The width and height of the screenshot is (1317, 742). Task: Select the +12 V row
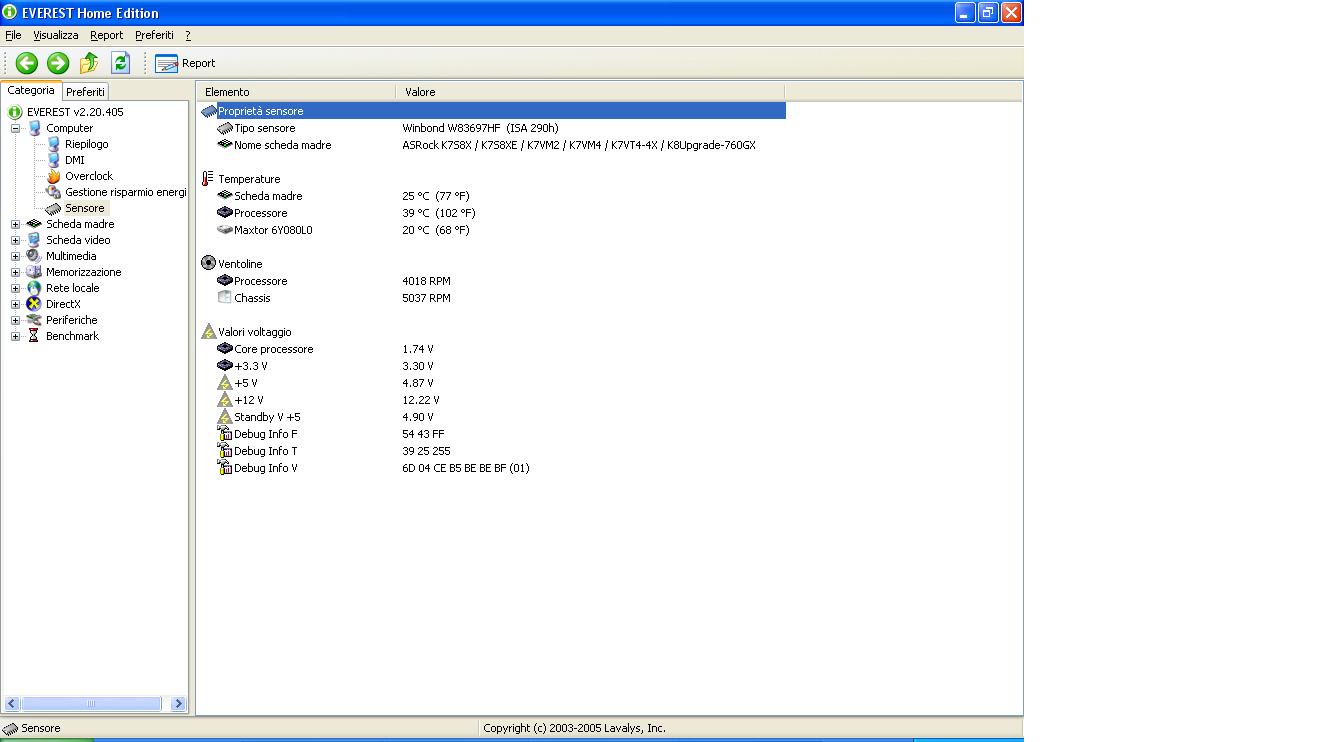(x=493, y=400)
